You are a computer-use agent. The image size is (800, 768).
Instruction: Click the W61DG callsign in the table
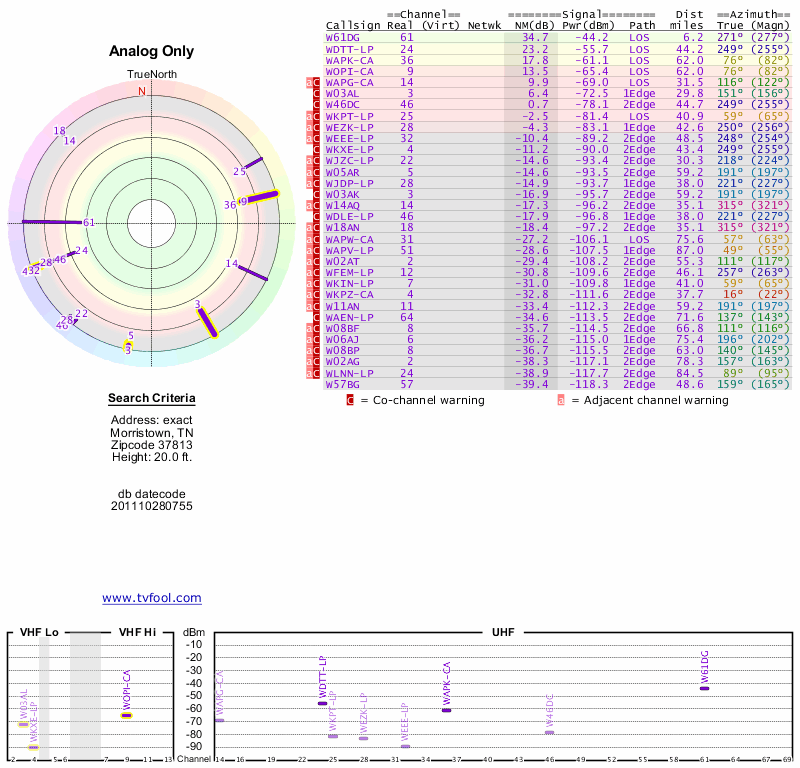(342, 37)
